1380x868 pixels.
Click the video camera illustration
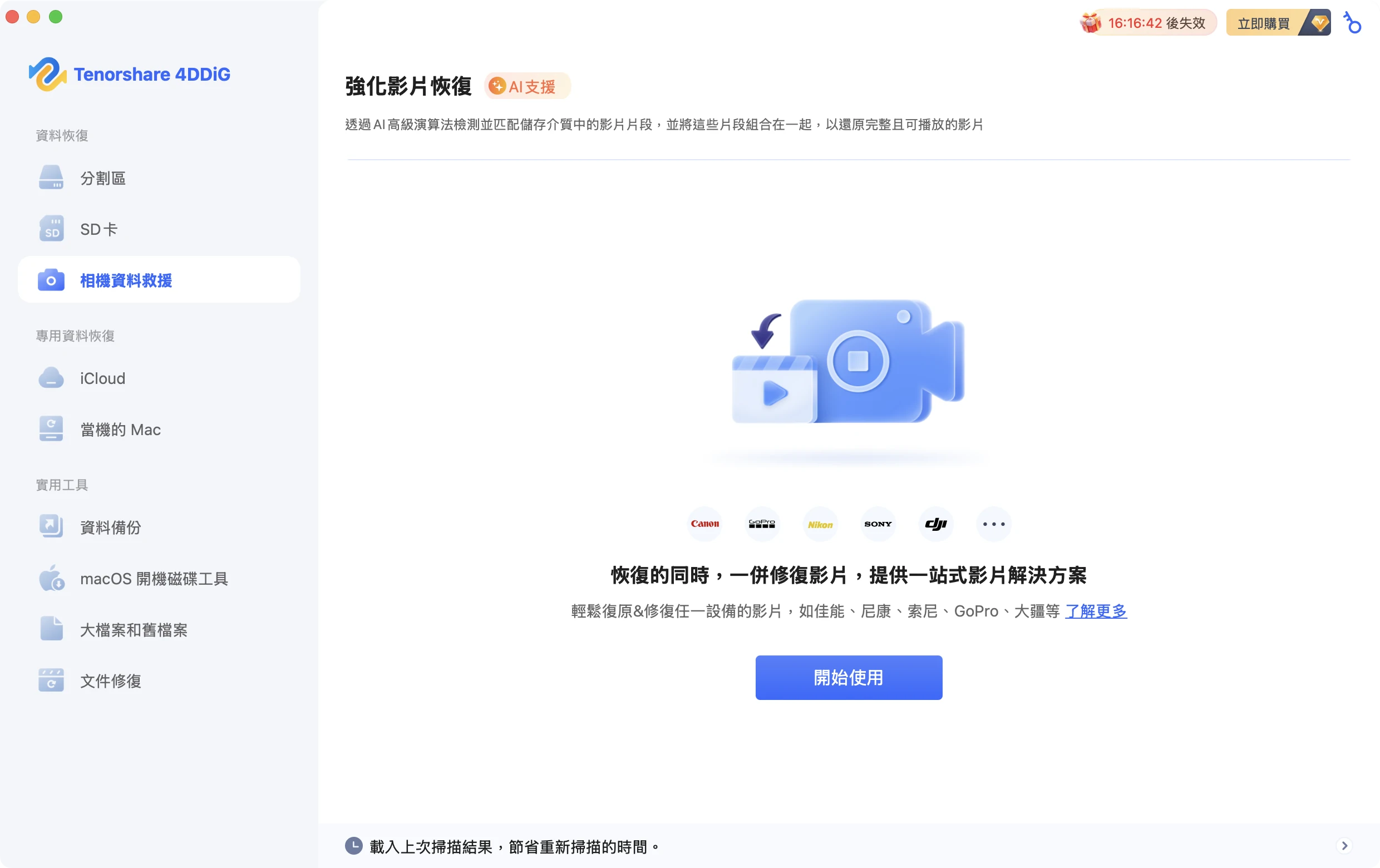pyautogui.click(x=849, y=362)
